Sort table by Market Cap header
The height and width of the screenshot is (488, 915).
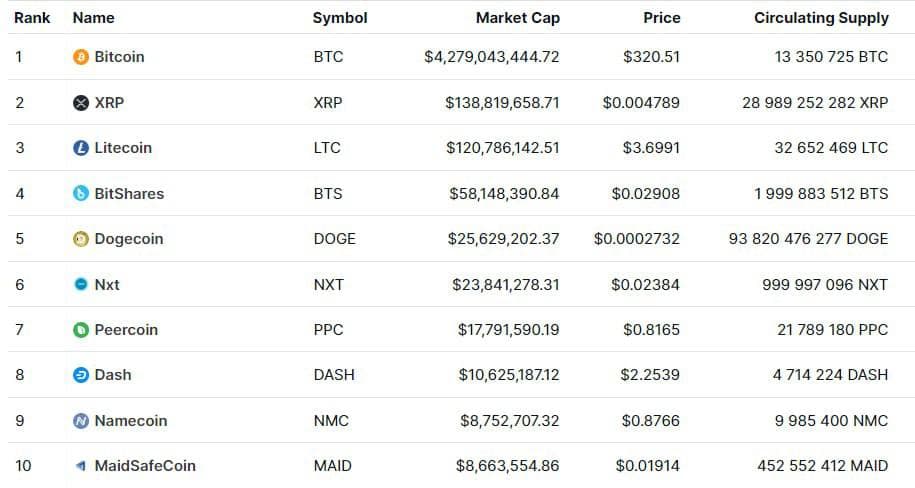tap(517, 18)
